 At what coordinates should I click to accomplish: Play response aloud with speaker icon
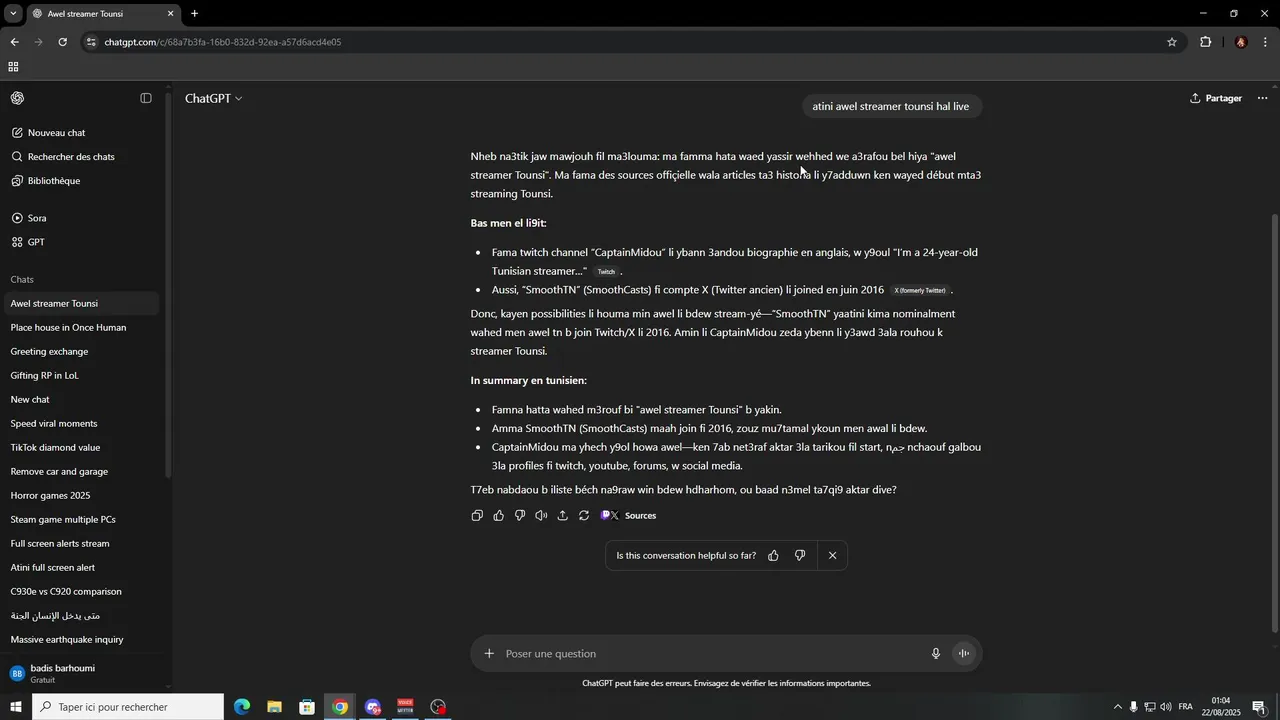coord(541,516)
